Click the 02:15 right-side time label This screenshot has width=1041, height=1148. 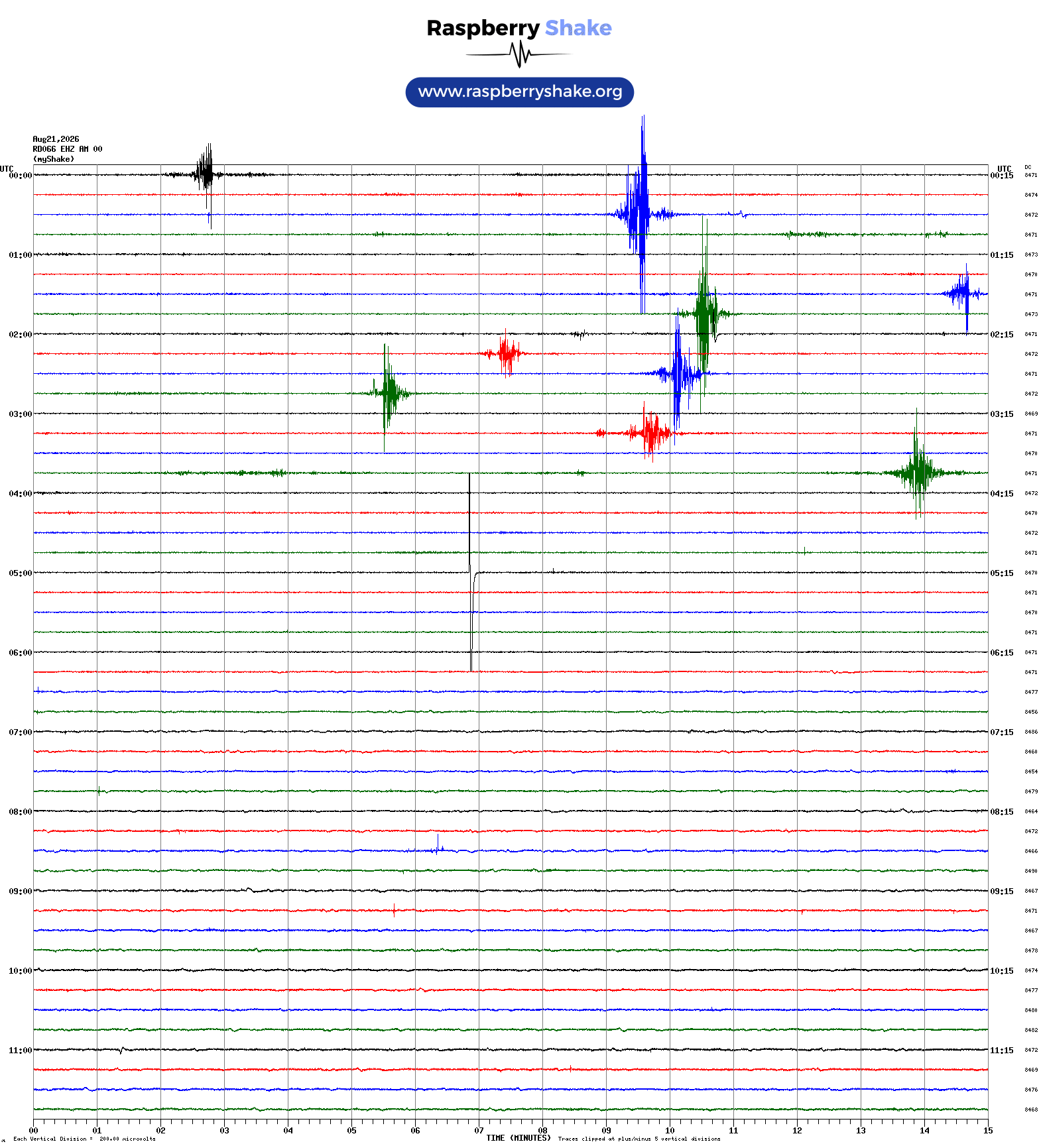pyautogui.click(x=1001, y=334)
